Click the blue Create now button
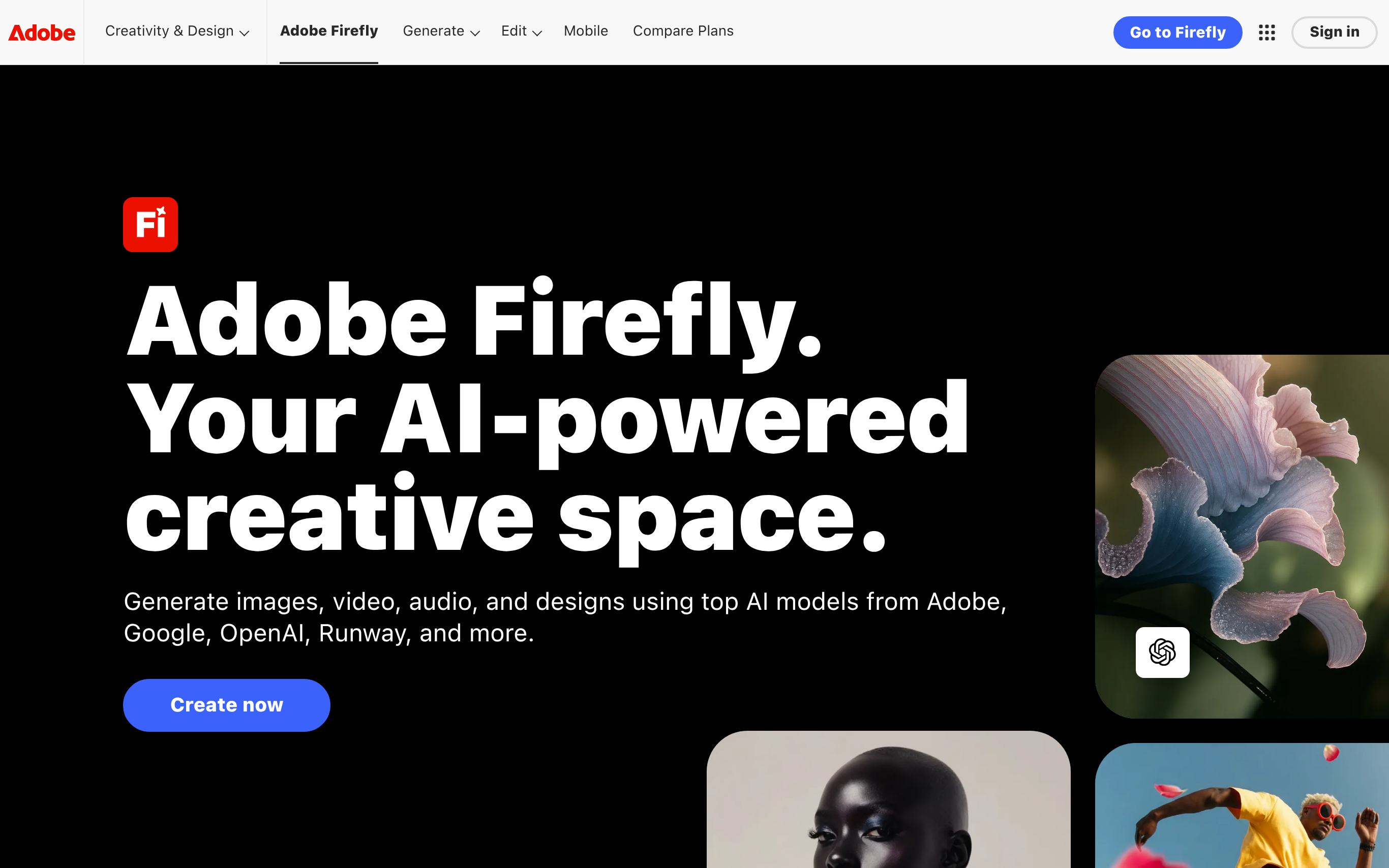Image resolution: width=1389 pixels, height=868 pixels. 227,705
